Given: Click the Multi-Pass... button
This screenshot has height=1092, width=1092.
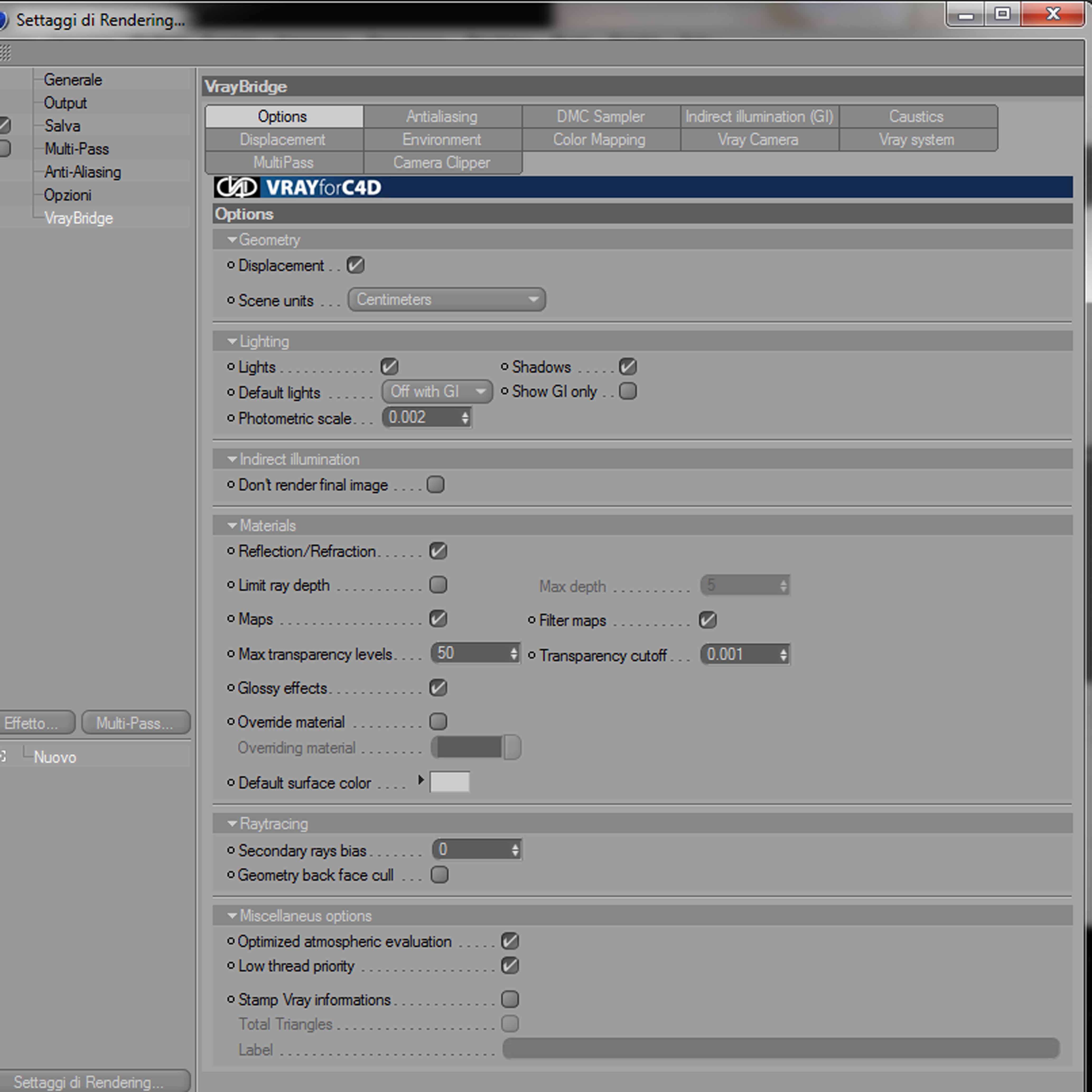Looking at the screenshot, I should 136,723.
